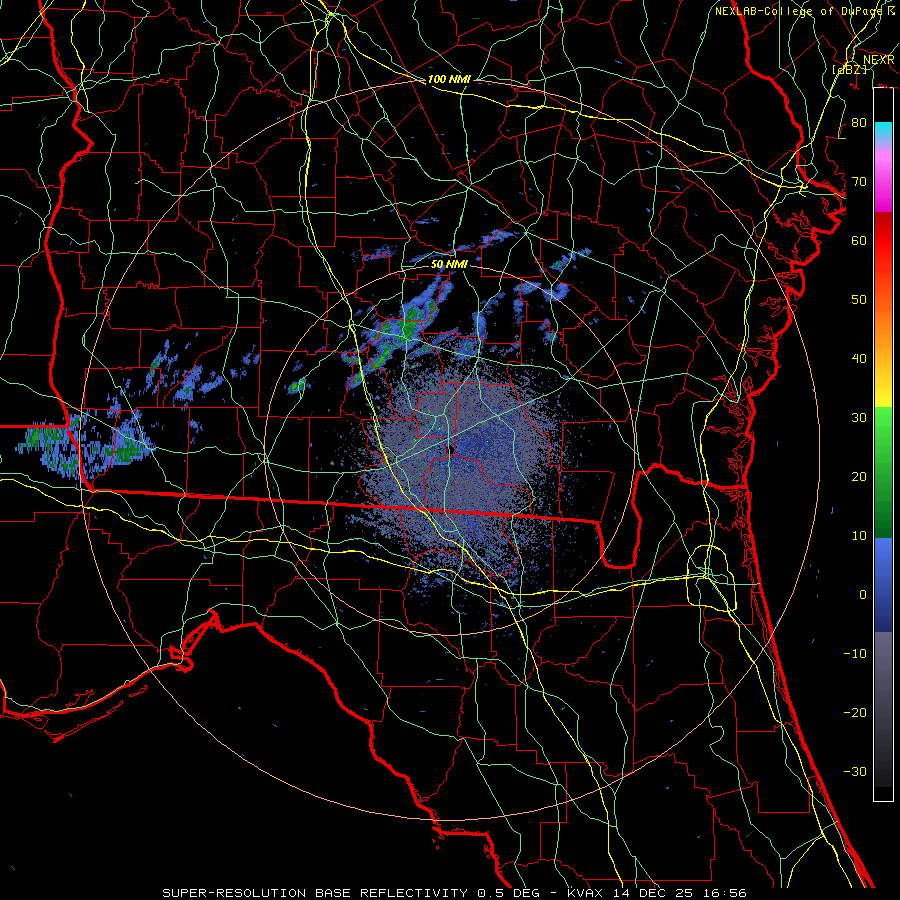Click the 30 value on the dBZ scale

click(x=859, y=417)
